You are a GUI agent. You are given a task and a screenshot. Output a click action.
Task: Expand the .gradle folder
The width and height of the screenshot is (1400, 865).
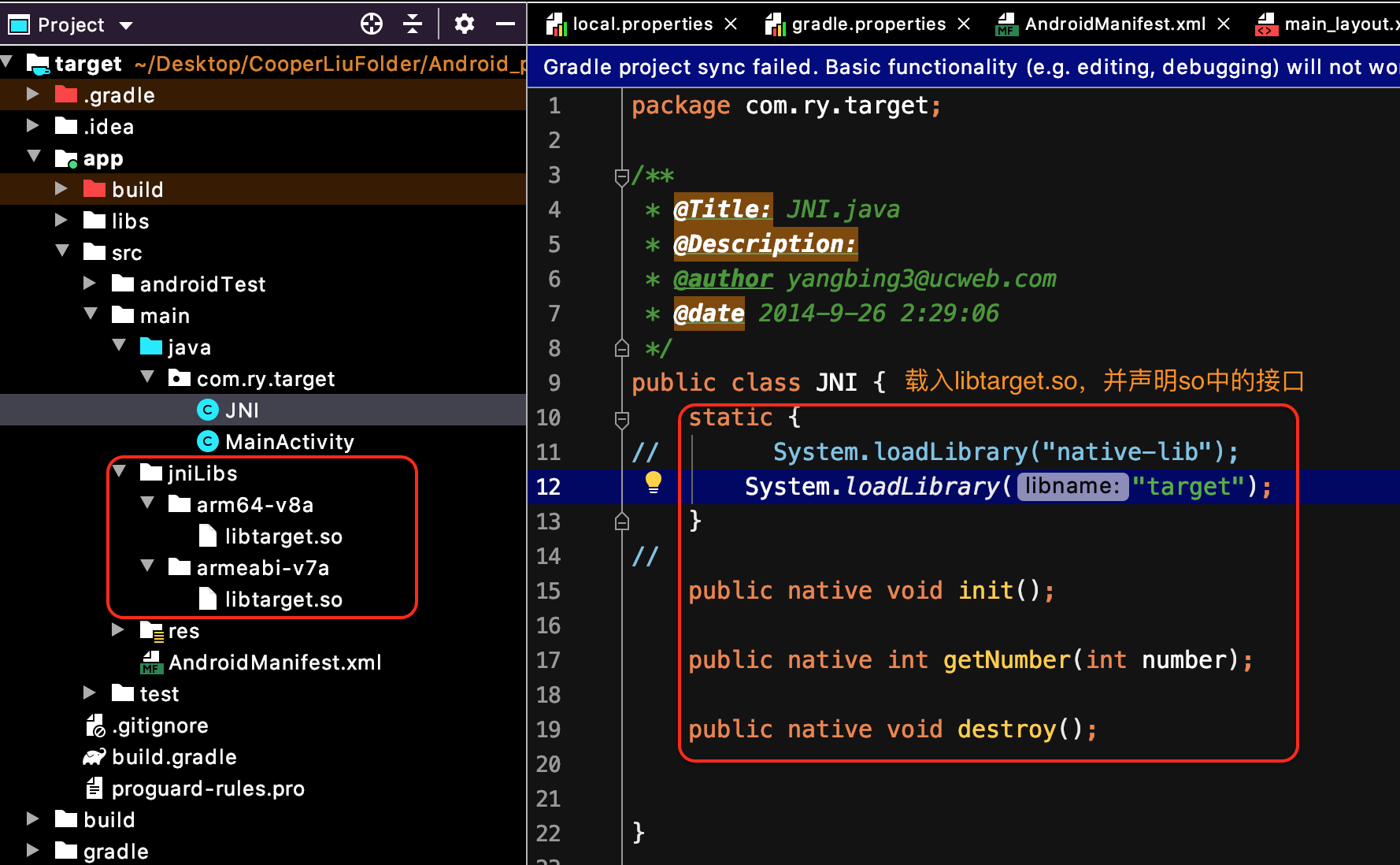click(32, 94)
